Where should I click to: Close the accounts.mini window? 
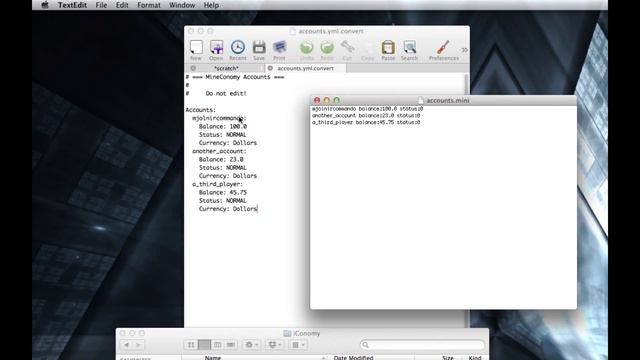317,100
